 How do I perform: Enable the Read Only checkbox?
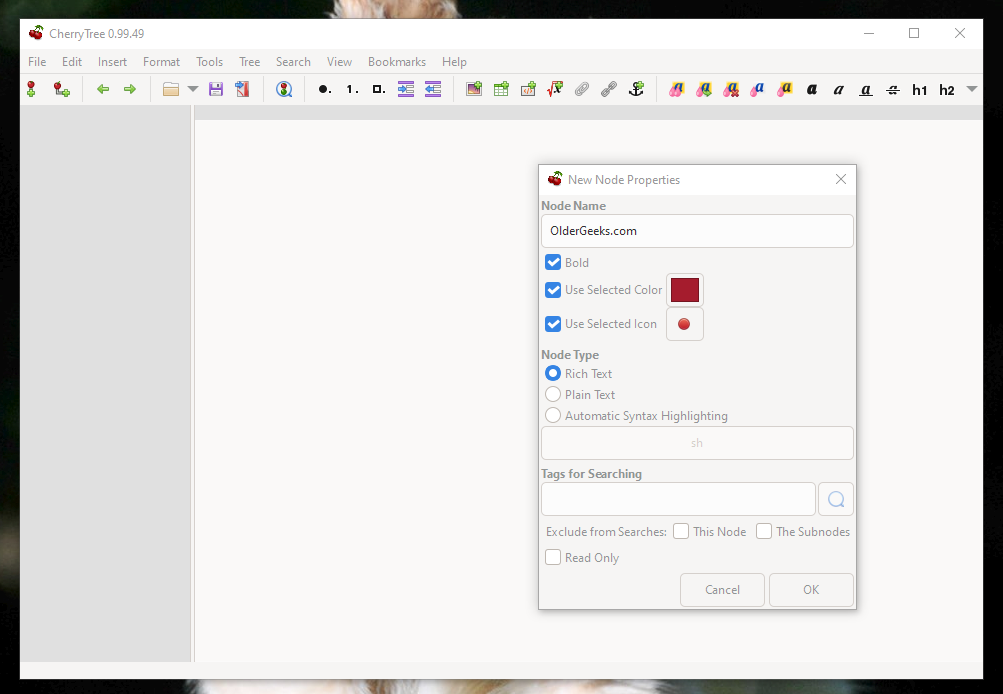tap(553, 558)
